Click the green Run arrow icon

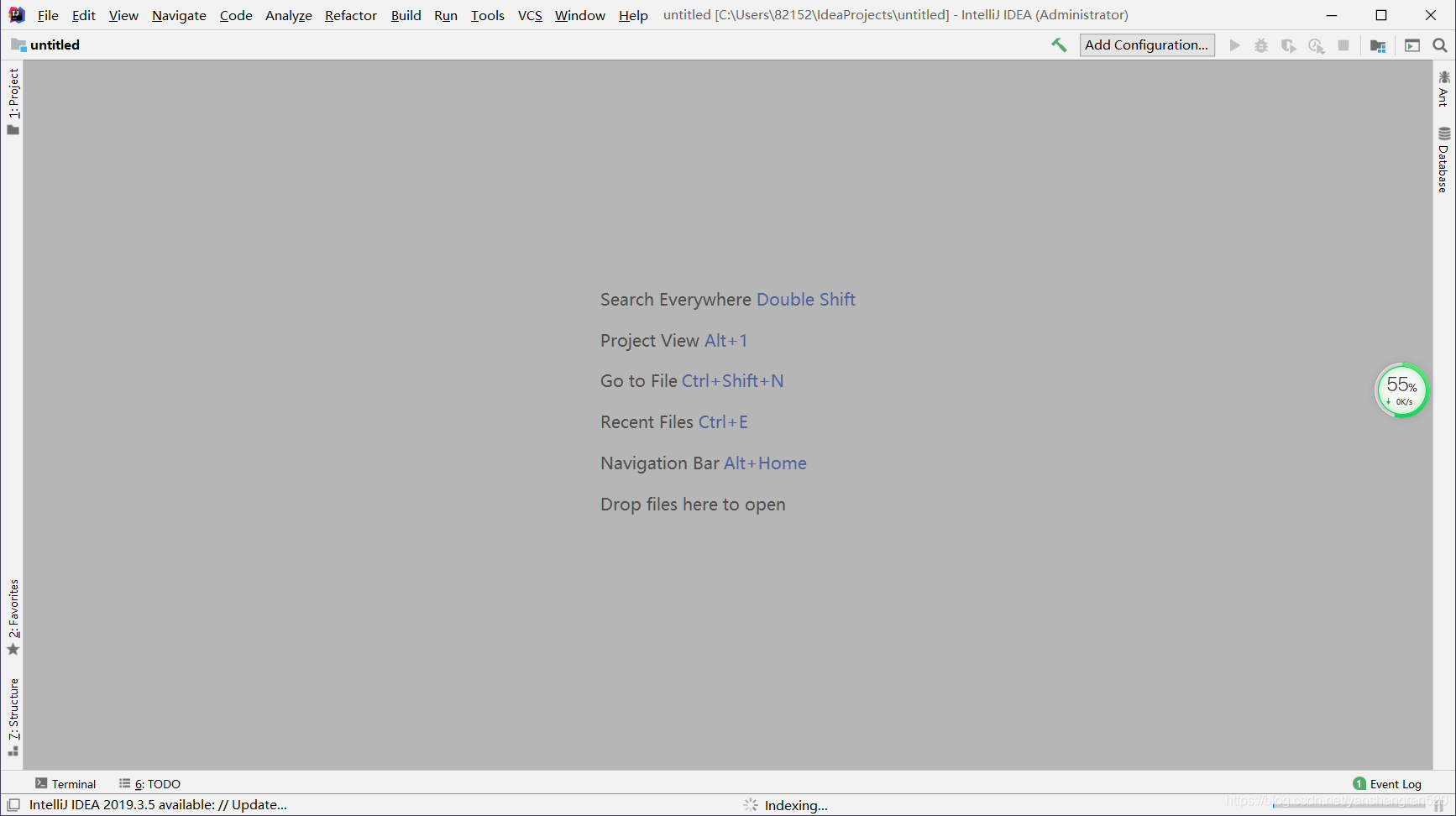[1234, 45]
